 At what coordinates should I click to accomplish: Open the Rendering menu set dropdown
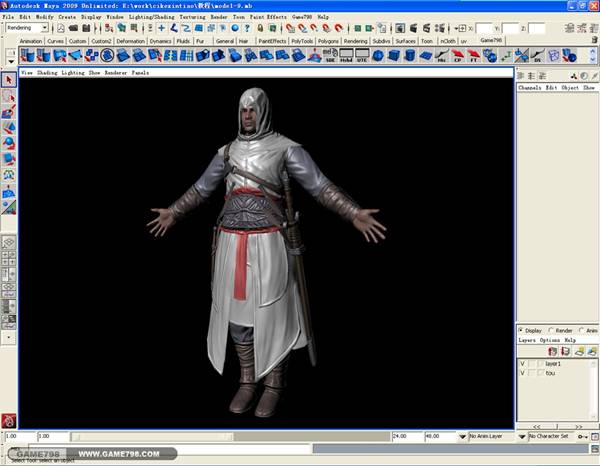click(x=26, y=28)
